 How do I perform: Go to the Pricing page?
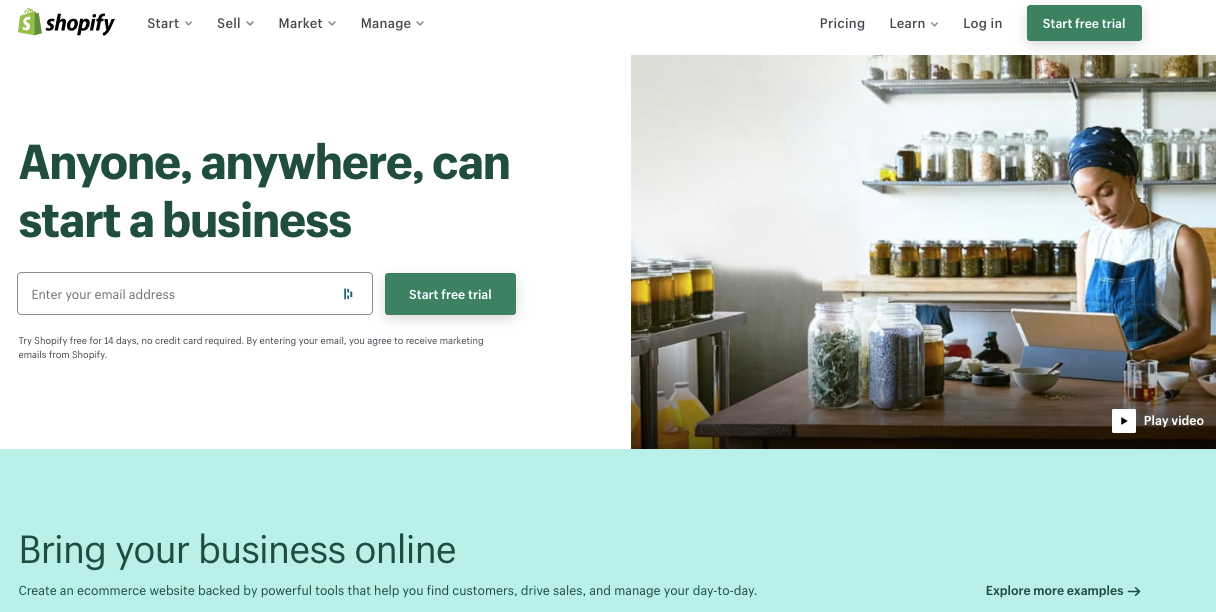point(842,23)
